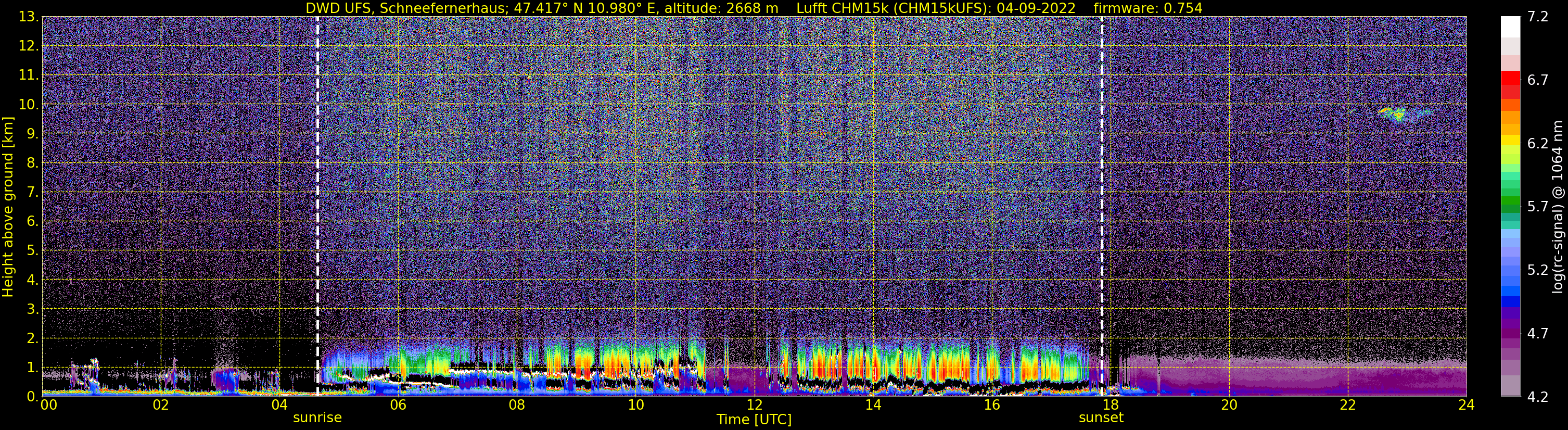The width and height of the screenshot is (1568, 430).
Task: Click the bright red colorbar swatch
Action: pos(1510,78)
